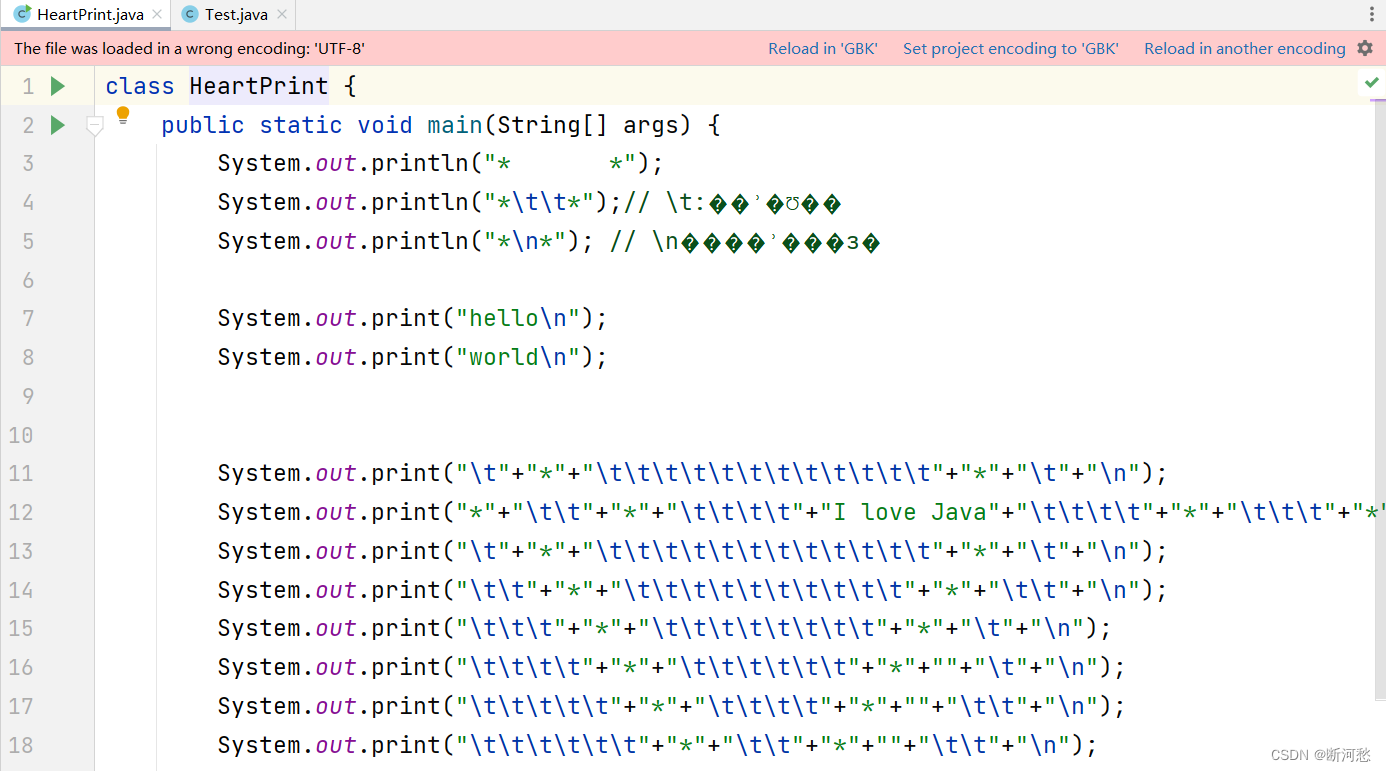Viewport: 1386px width, 771px height.
Task: Click the 'main' method name
Action: [455, 125]
